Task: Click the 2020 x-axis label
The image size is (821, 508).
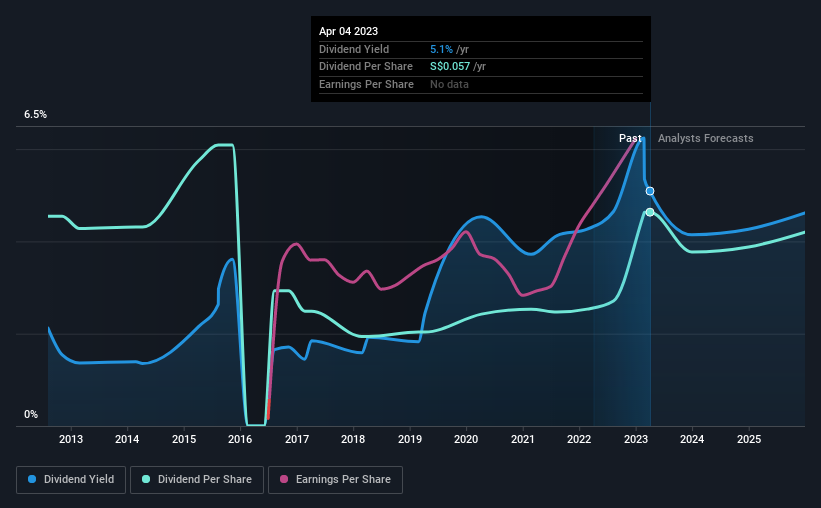Action: point(466,439)
